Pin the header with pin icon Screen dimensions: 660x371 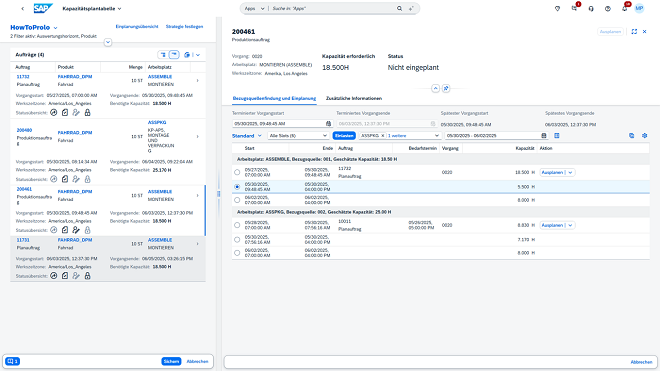click(446, 88)
